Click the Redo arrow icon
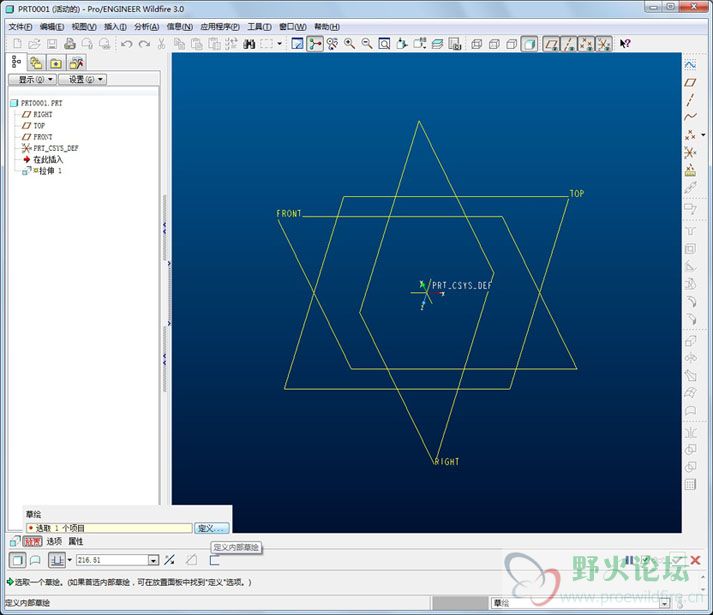The height and width of the screenshot is (615, 713). 144,44
